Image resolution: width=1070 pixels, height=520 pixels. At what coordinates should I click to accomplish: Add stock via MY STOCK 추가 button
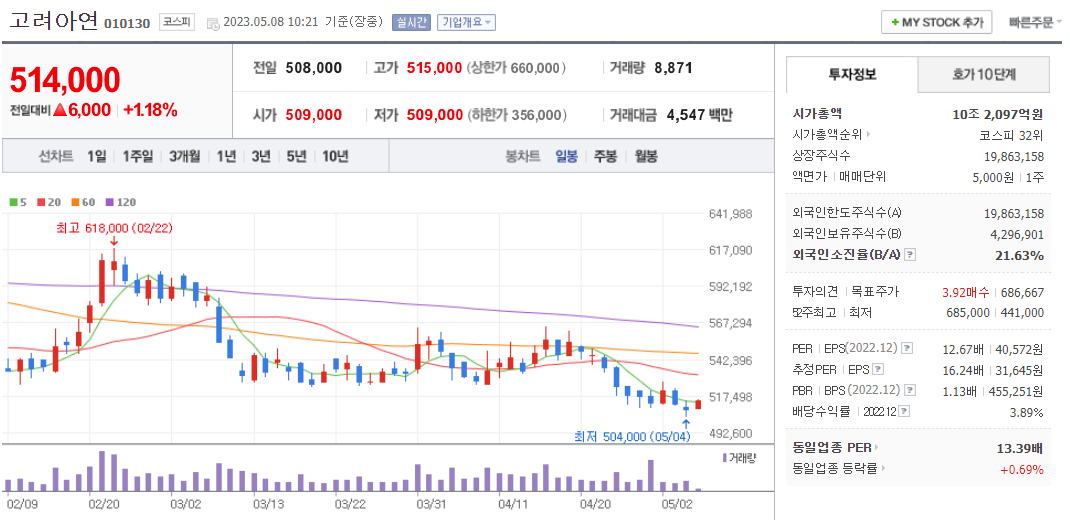[936, 22]
